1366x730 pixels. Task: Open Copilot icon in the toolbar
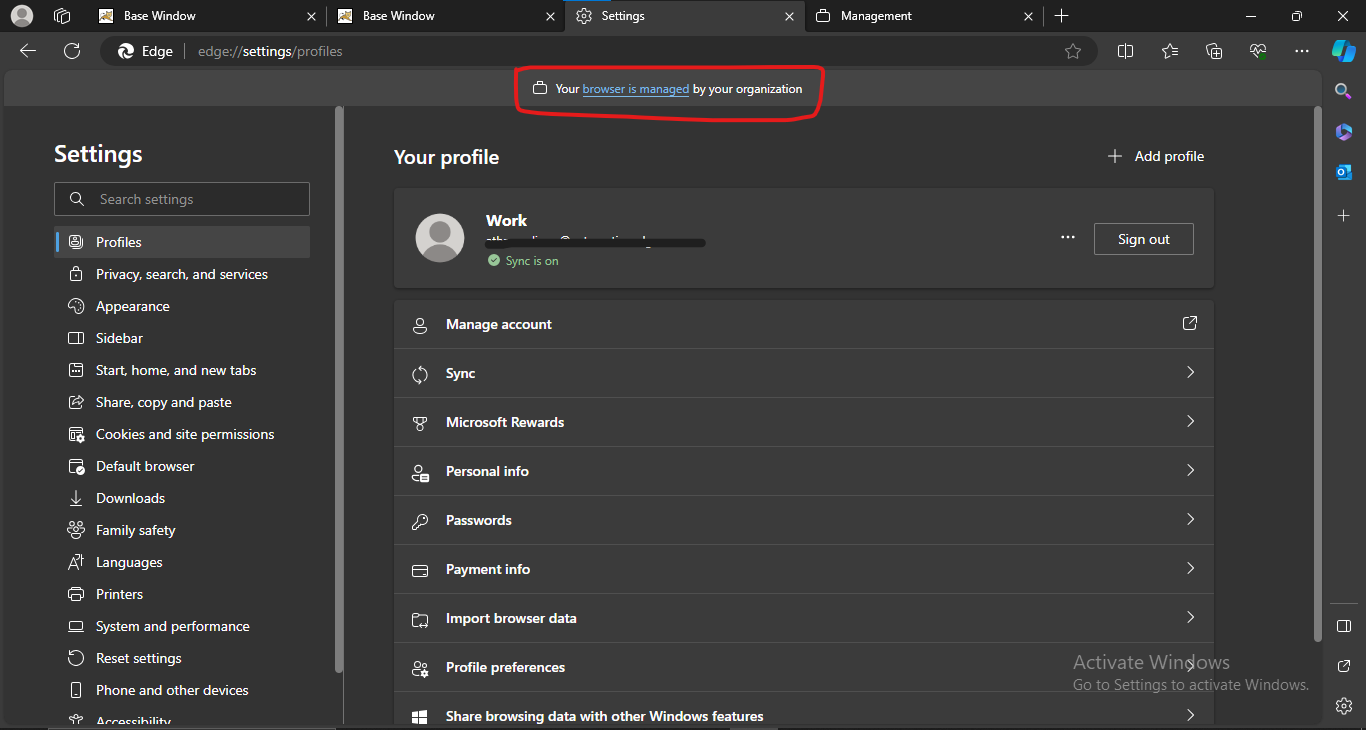pyautogui.click(x=1343, y=51)
